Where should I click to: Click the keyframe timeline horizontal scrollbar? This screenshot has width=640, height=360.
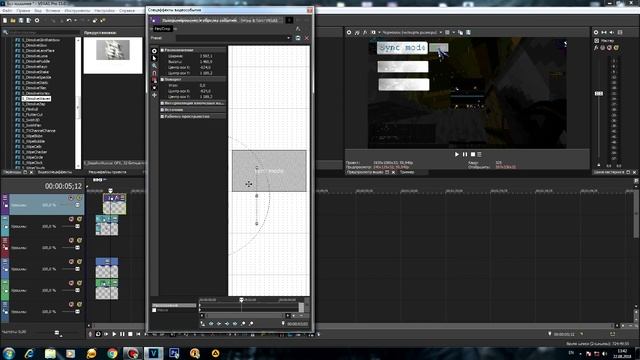pyautogui.click(x=244, y=316)
